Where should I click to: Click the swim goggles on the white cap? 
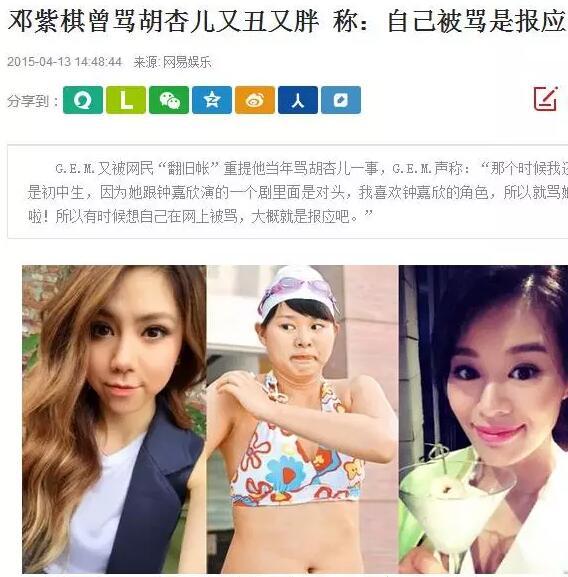pyautogui.click(x=296, y=288)
